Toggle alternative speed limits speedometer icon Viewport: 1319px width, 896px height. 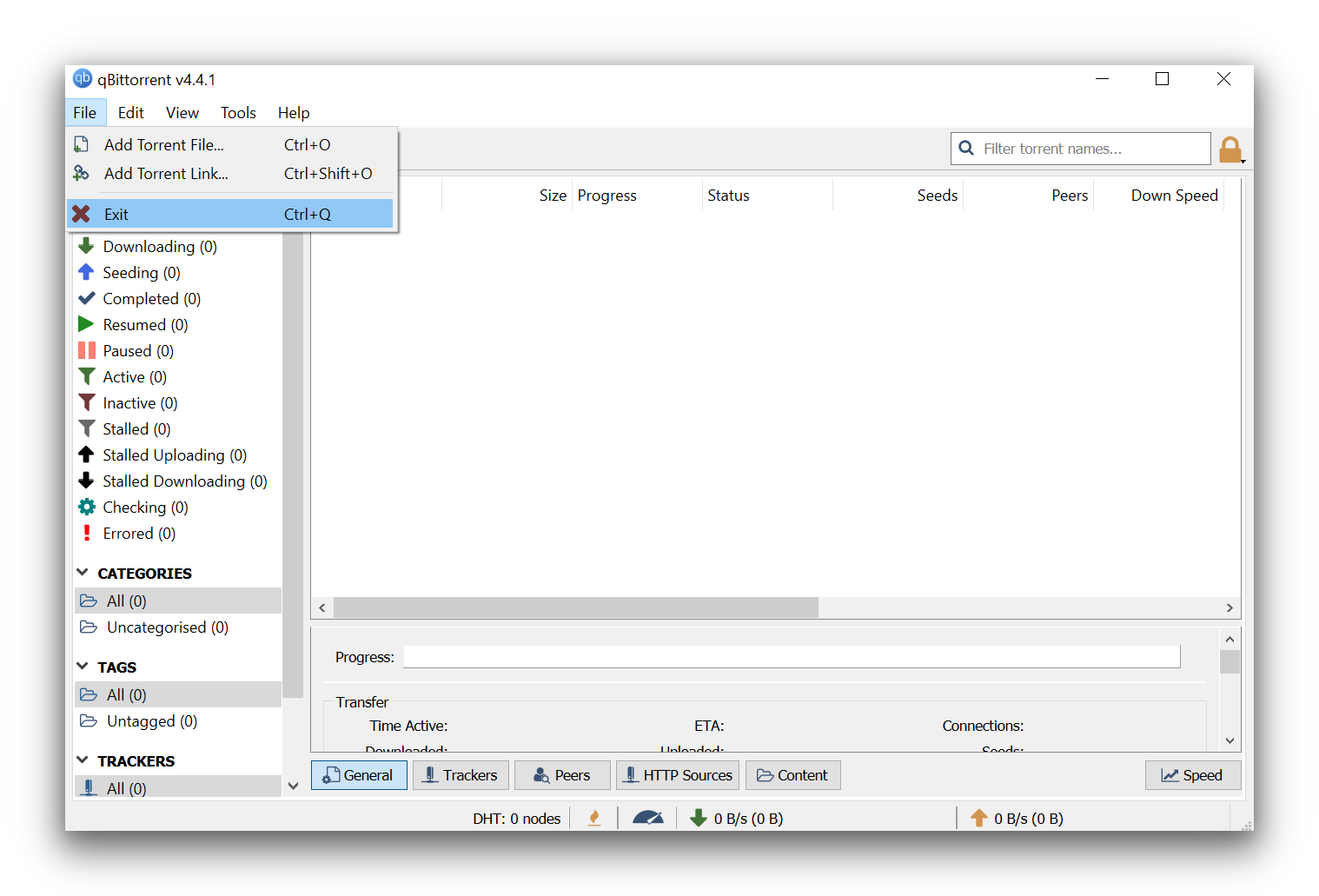(648, 818)
